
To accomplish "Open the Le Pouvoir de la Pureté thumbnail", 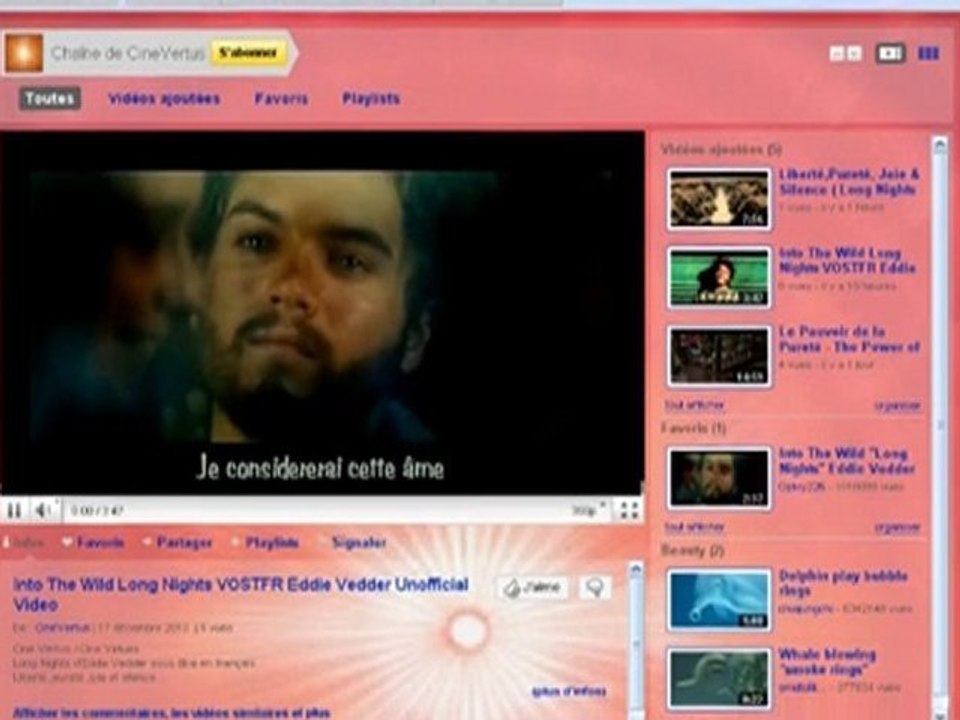I will click(x=719, y=356).
